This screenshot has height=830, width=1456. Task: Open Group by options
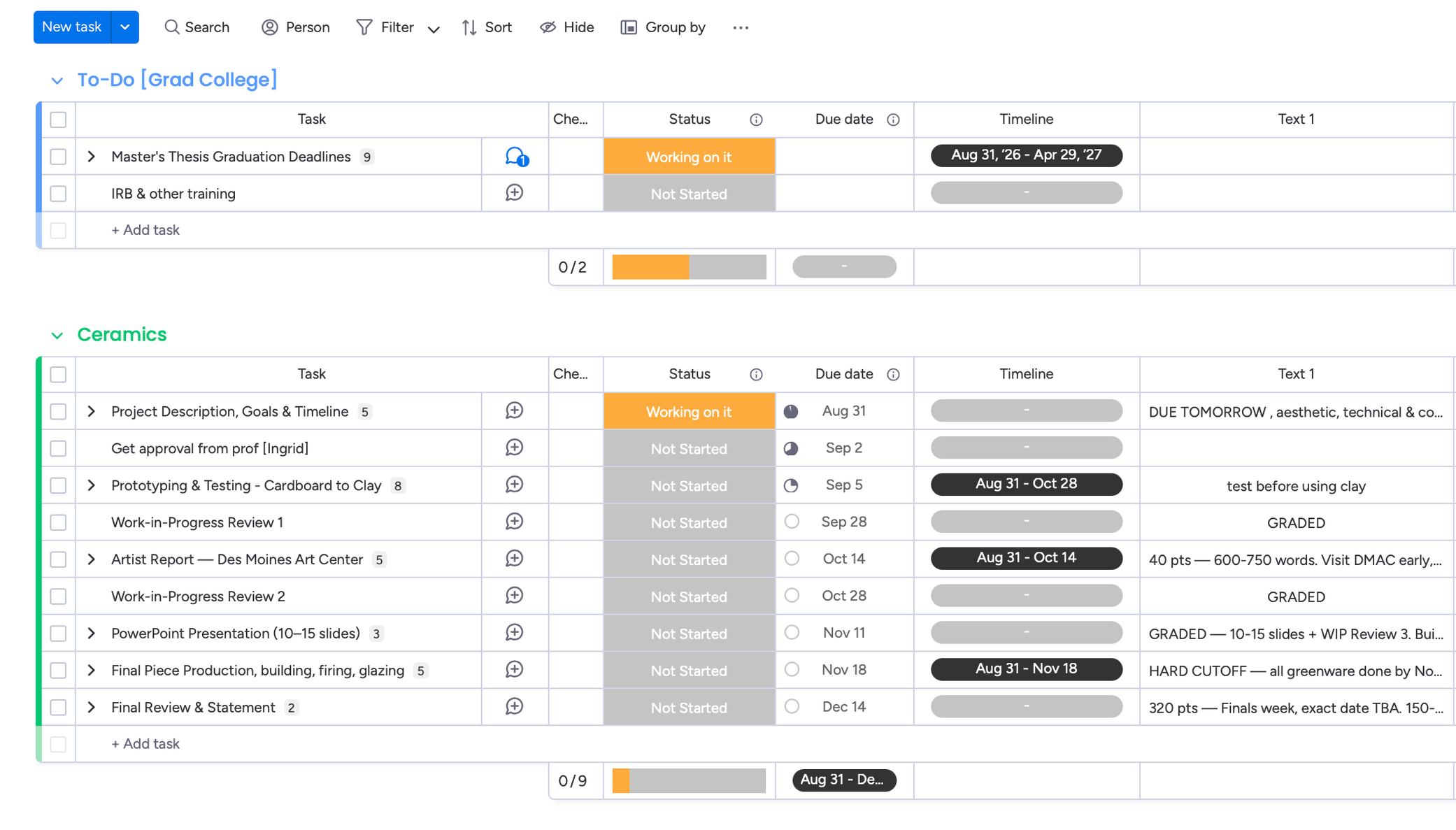point(663,27)
